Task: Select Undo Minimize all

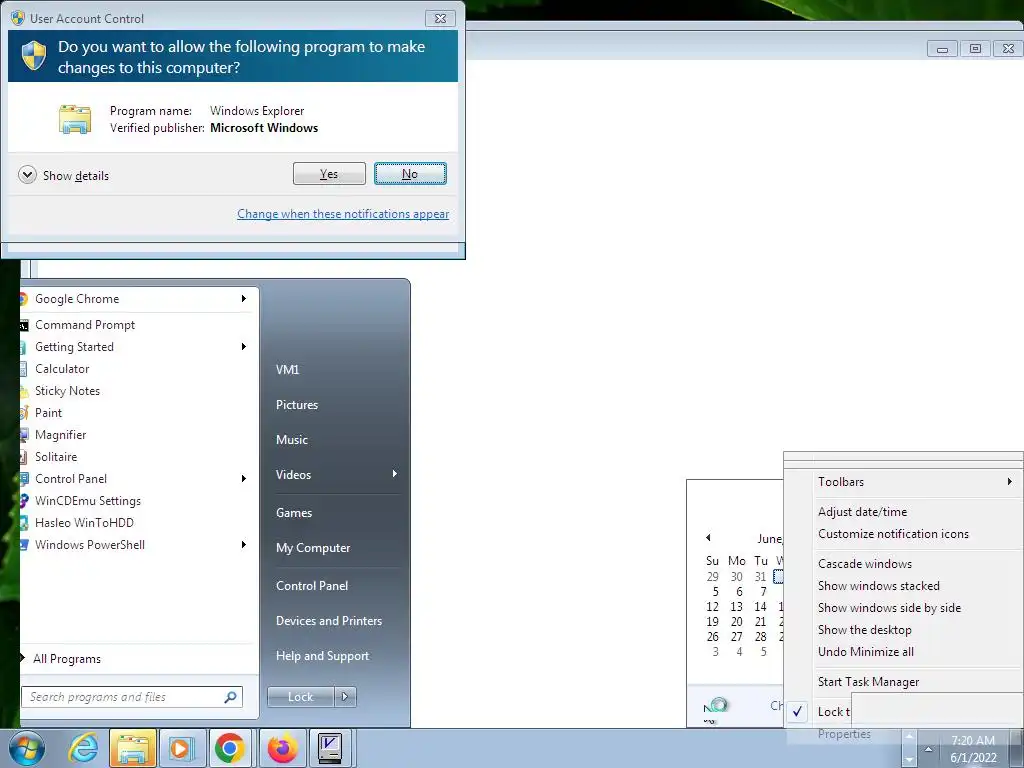Action: click(x=865, y=652)
